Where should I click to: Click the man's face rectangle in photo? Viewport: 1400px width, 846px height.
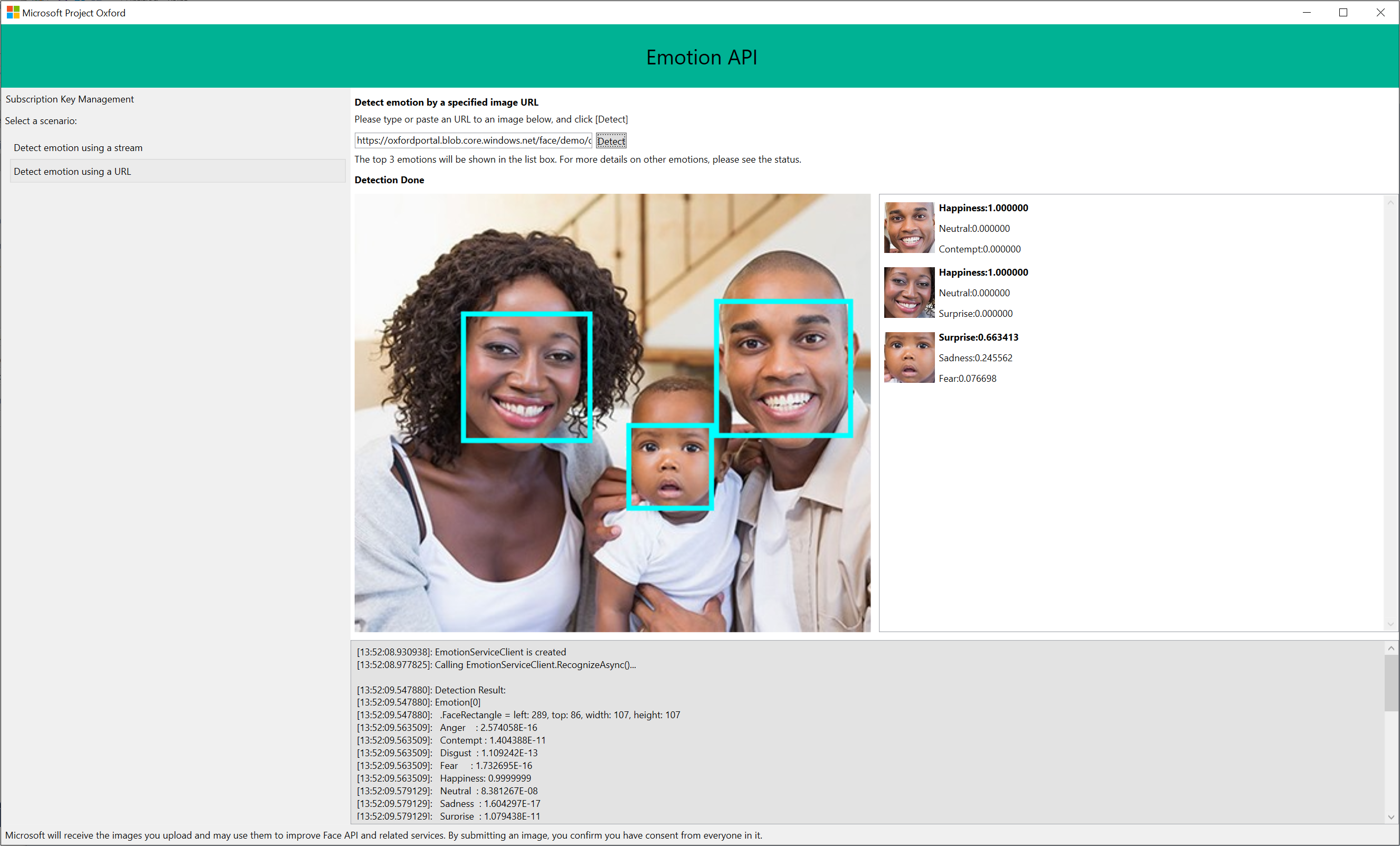(x=783, y=368)
